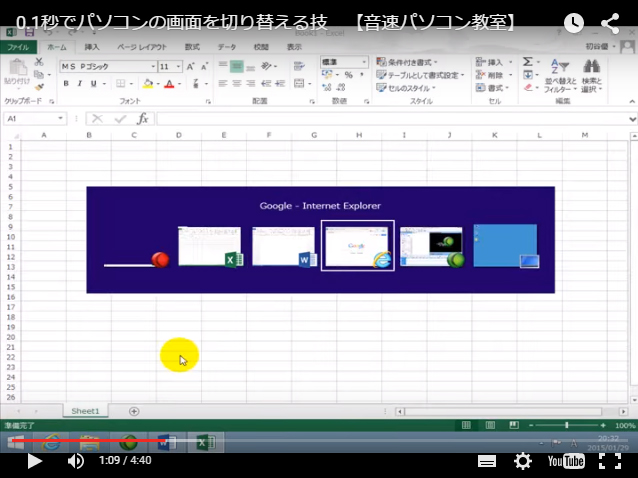The image size is (638, 478).
Task: Click the AutoSum sigma icon
Action: [x=528, y=62]
